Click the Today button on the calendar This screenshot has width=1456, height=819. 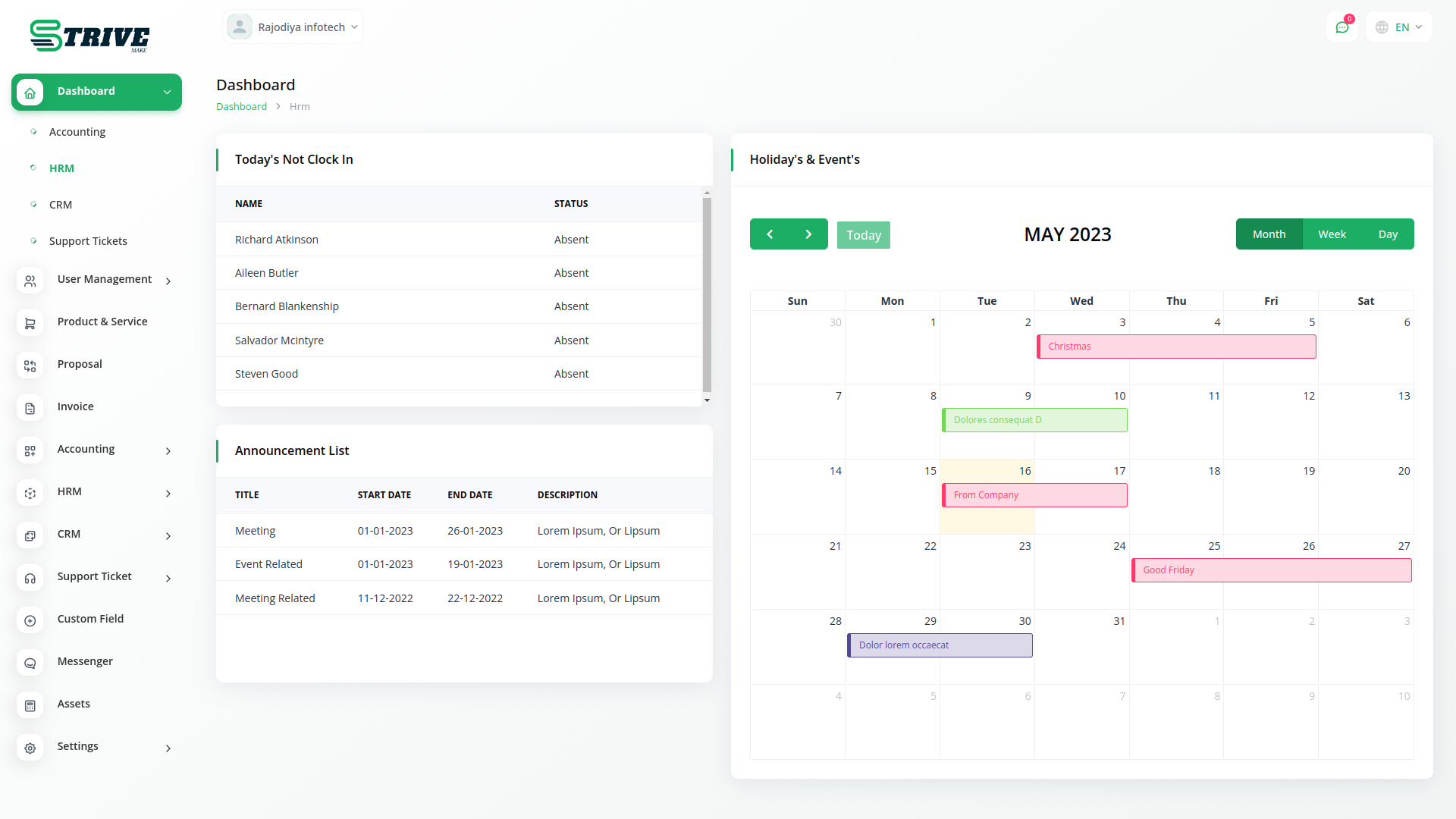863,234
